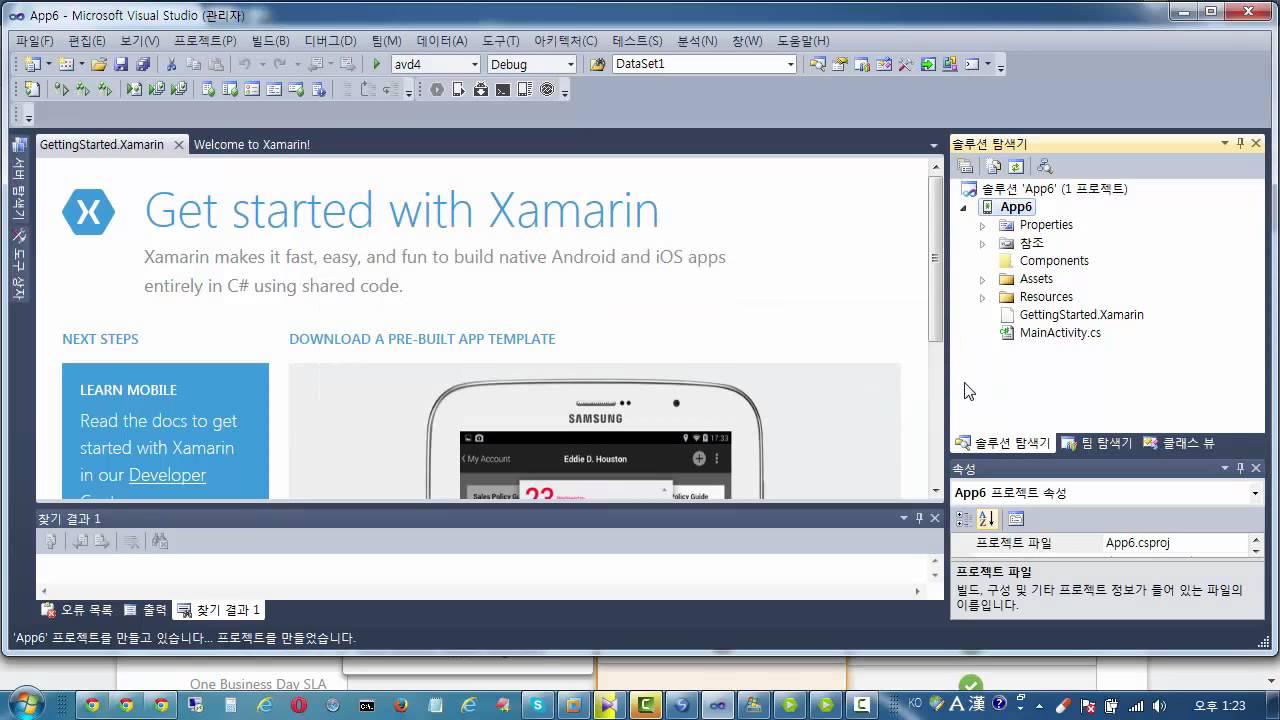Open the 빌드(B) menu
The width and height of the screenshot is (1280, 720).
[x=270, y=41]
